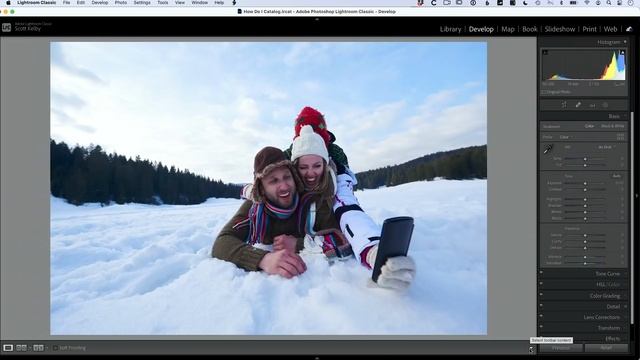The image size is (640, 360).
Task: Pick the White Balance eyedropper tool
Action: (548, 150)
